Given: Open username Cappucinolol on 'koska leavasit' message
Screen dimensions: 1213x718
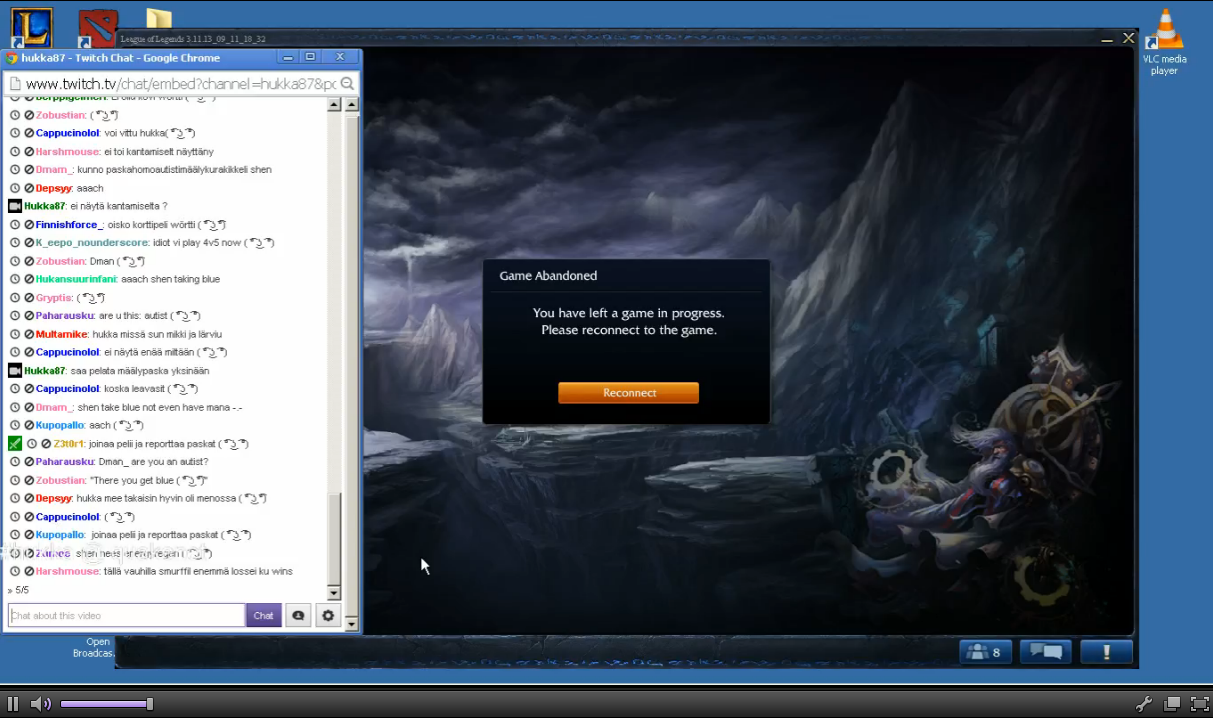Looking at the screenshot, I should 67,389.
